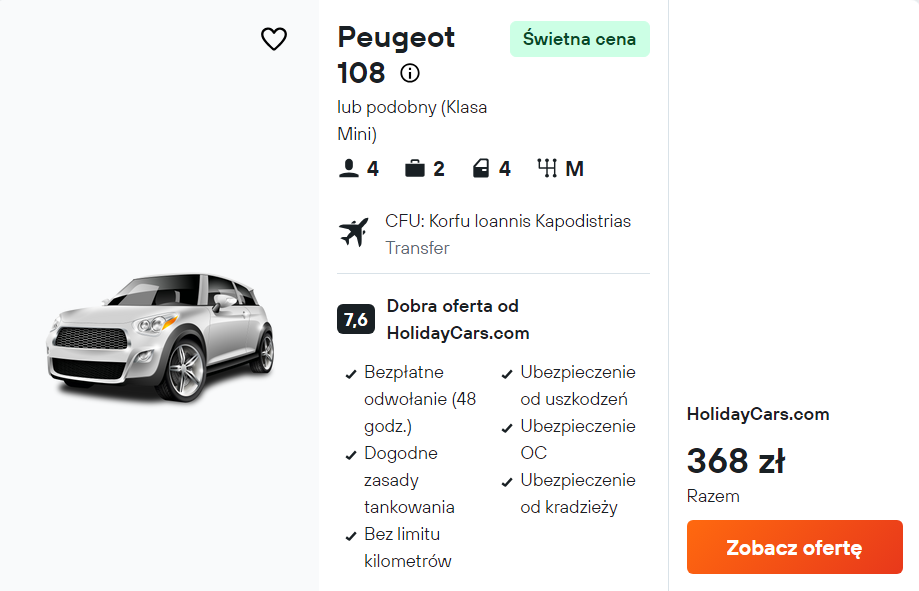Click the HolidayCars.com provider name above price
Viewport: 919px width, 591px height.
tap(758, 414)
